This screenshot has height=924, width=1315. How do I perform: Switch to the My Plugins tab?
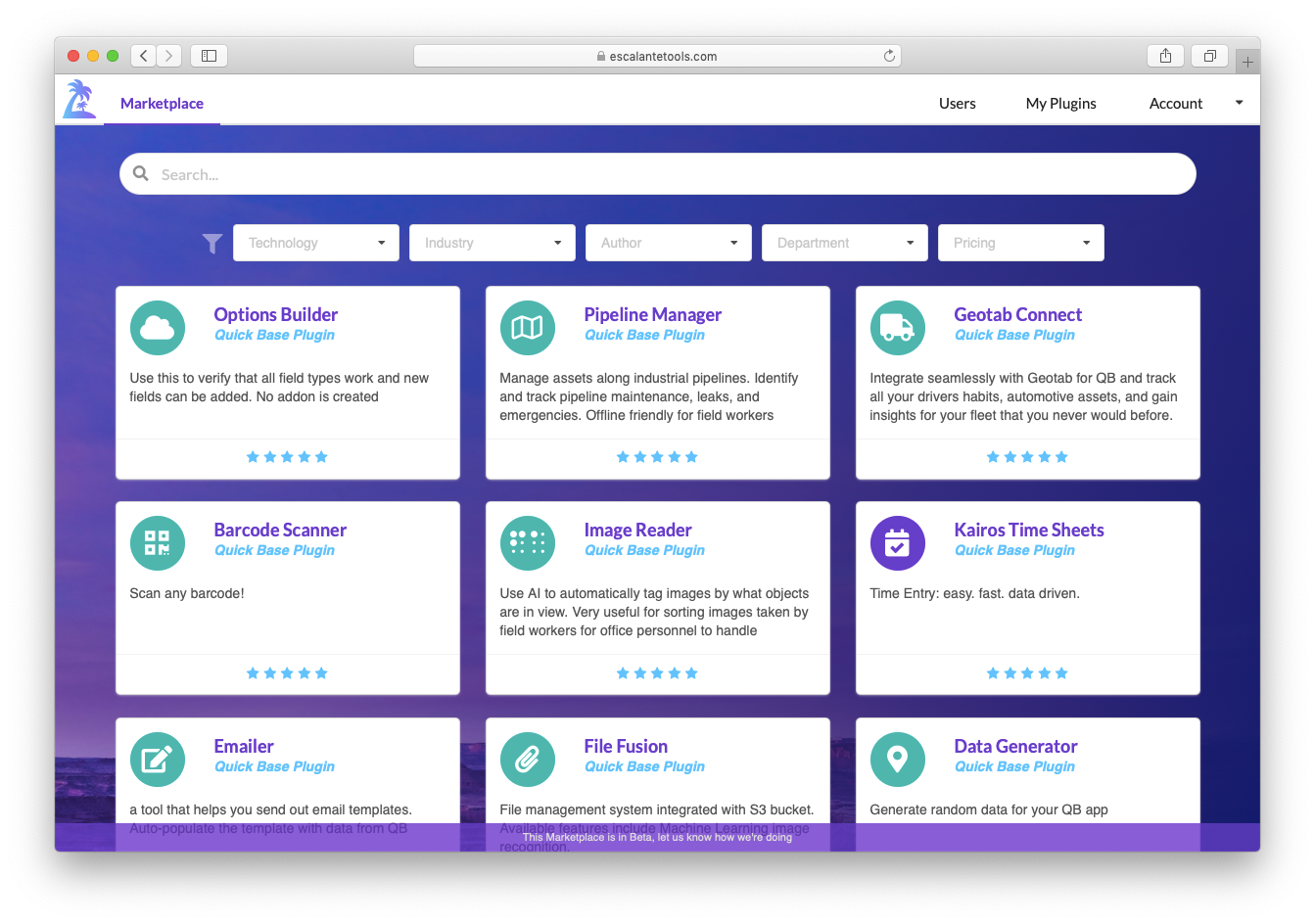tap(1060, 103)
